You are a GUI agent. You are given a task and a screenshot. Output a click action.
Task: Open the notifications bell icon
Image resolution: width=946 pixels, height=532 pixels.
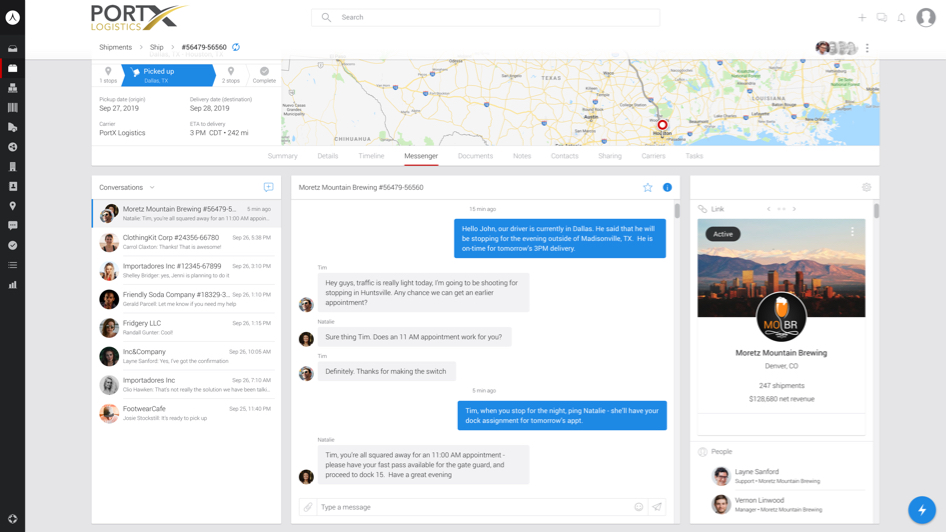pyautogui.click(x=901, y=17)
